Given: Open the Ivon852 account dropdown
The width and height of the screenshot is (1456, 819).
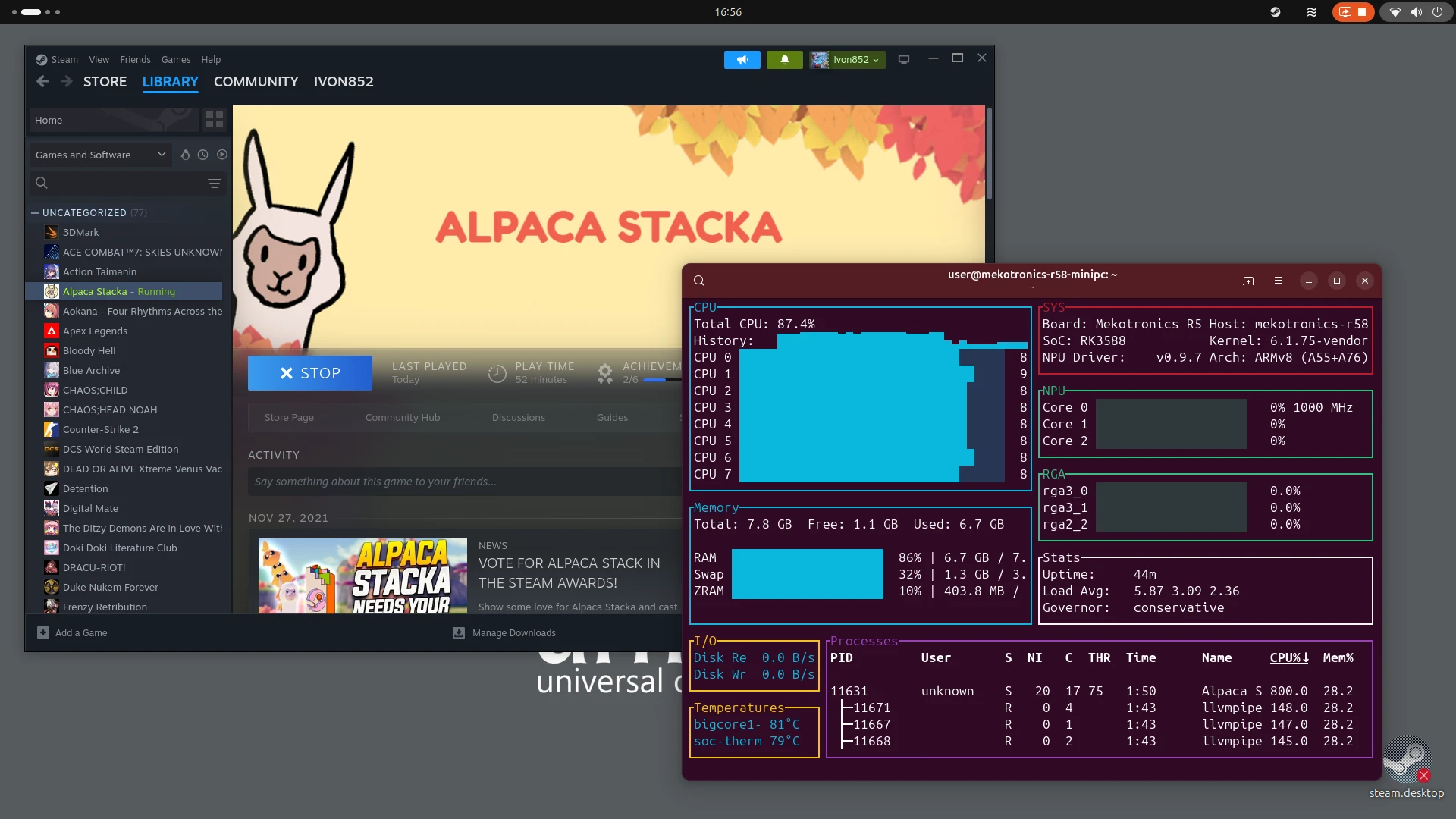Looking at the screenshot, I should [847, 59].
